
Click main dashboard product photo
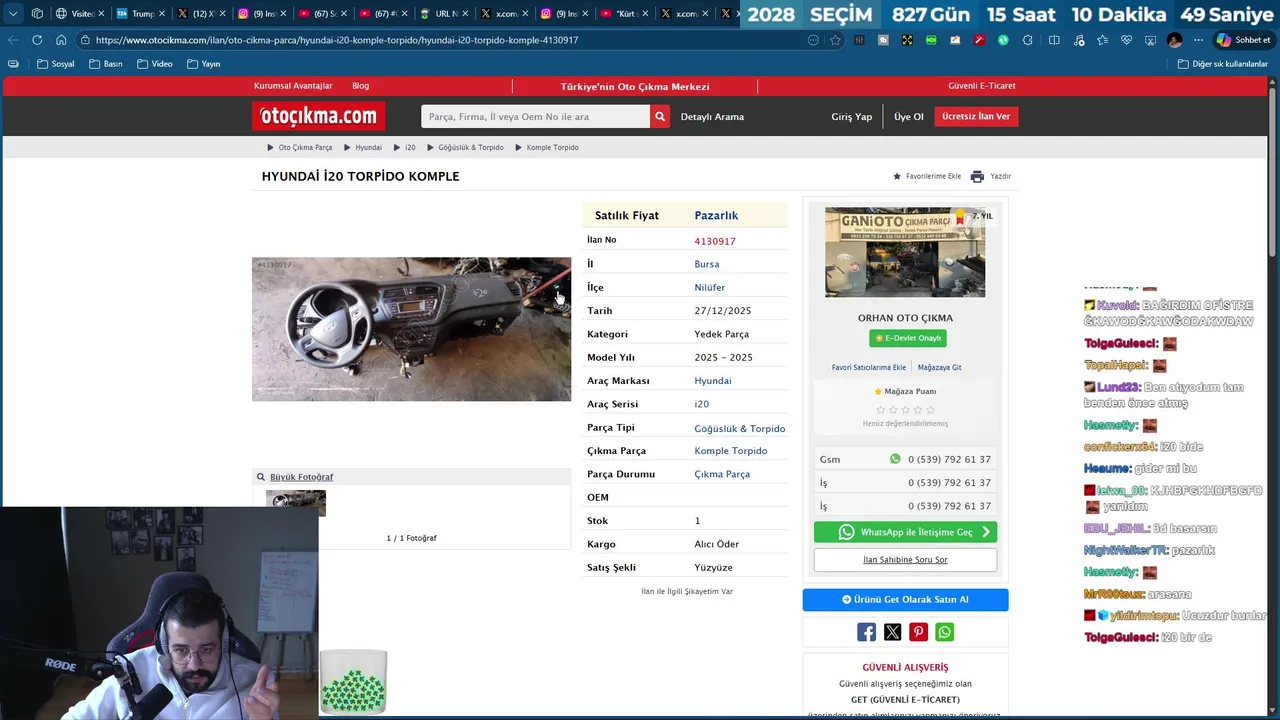[x=411, y=329]
